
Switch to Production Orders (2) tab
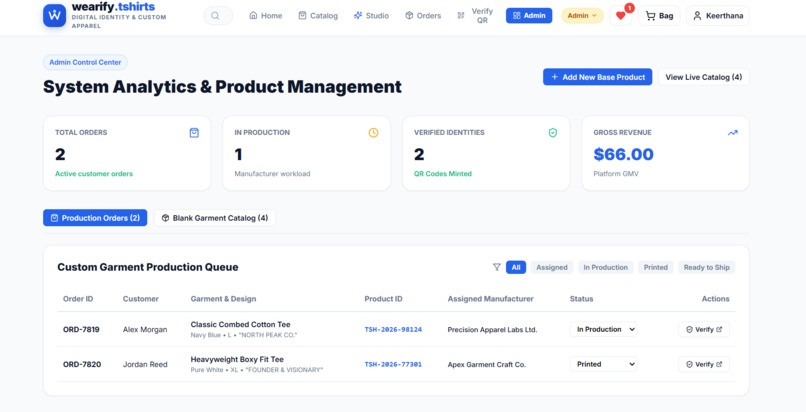point(95,218)
